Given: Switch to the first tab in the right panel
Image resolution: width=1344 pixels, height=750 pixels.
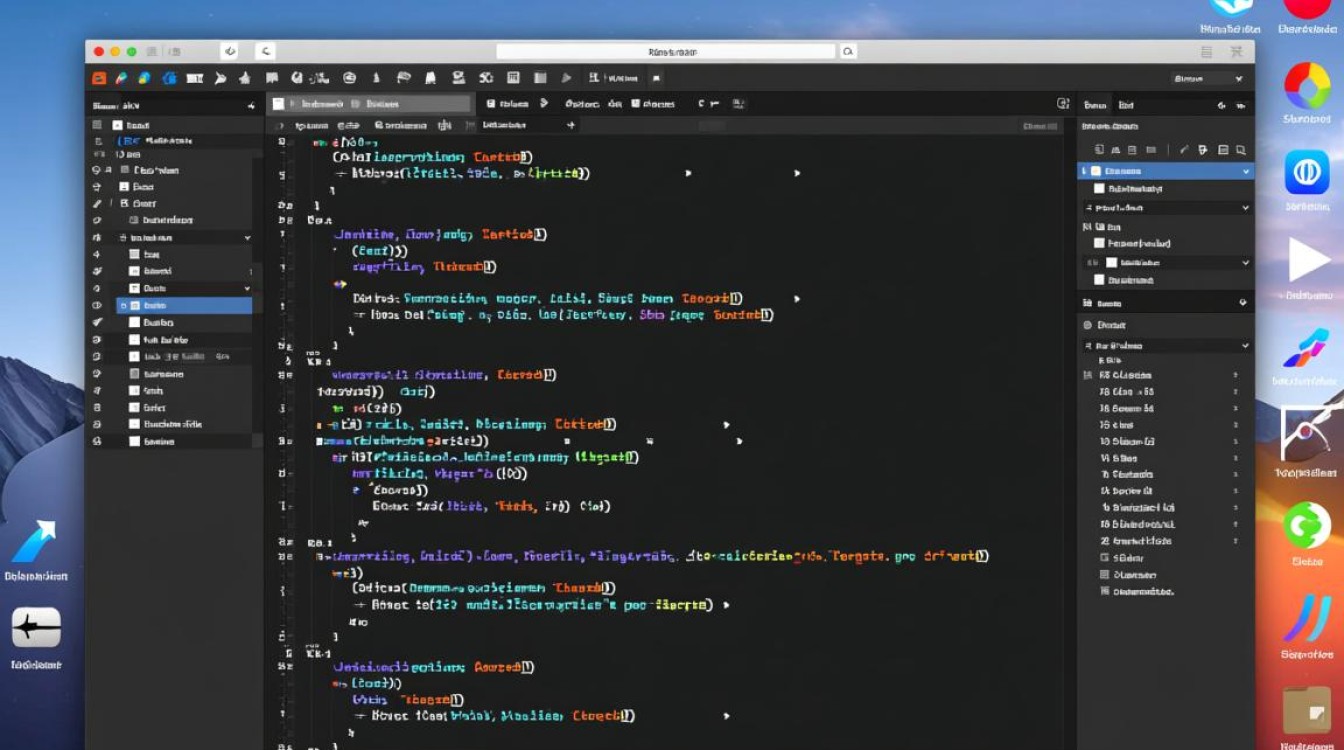Looking at the screenshot, I should (x=1095, y=105).
